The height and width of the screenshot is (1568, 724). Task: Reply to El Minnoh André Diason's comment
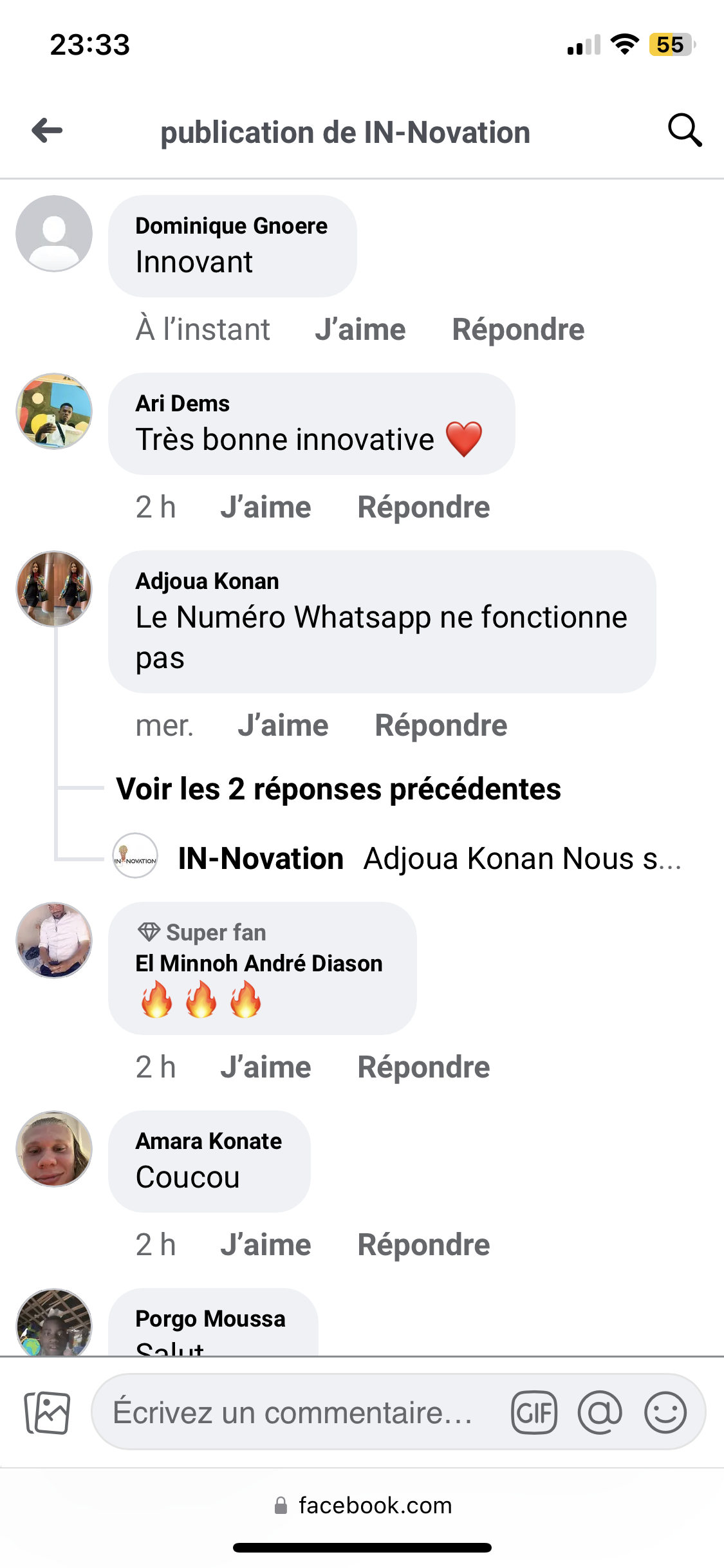(x=423, y=1067)
